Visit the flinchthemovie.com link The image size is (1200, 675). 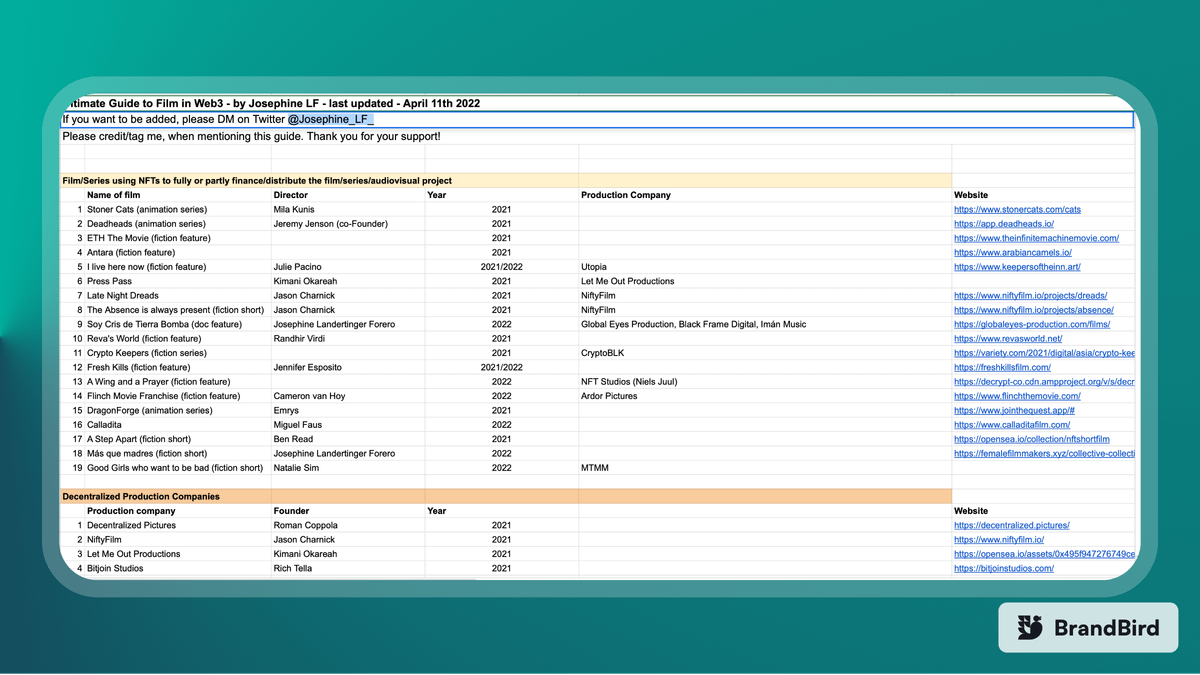[1017, 396]
